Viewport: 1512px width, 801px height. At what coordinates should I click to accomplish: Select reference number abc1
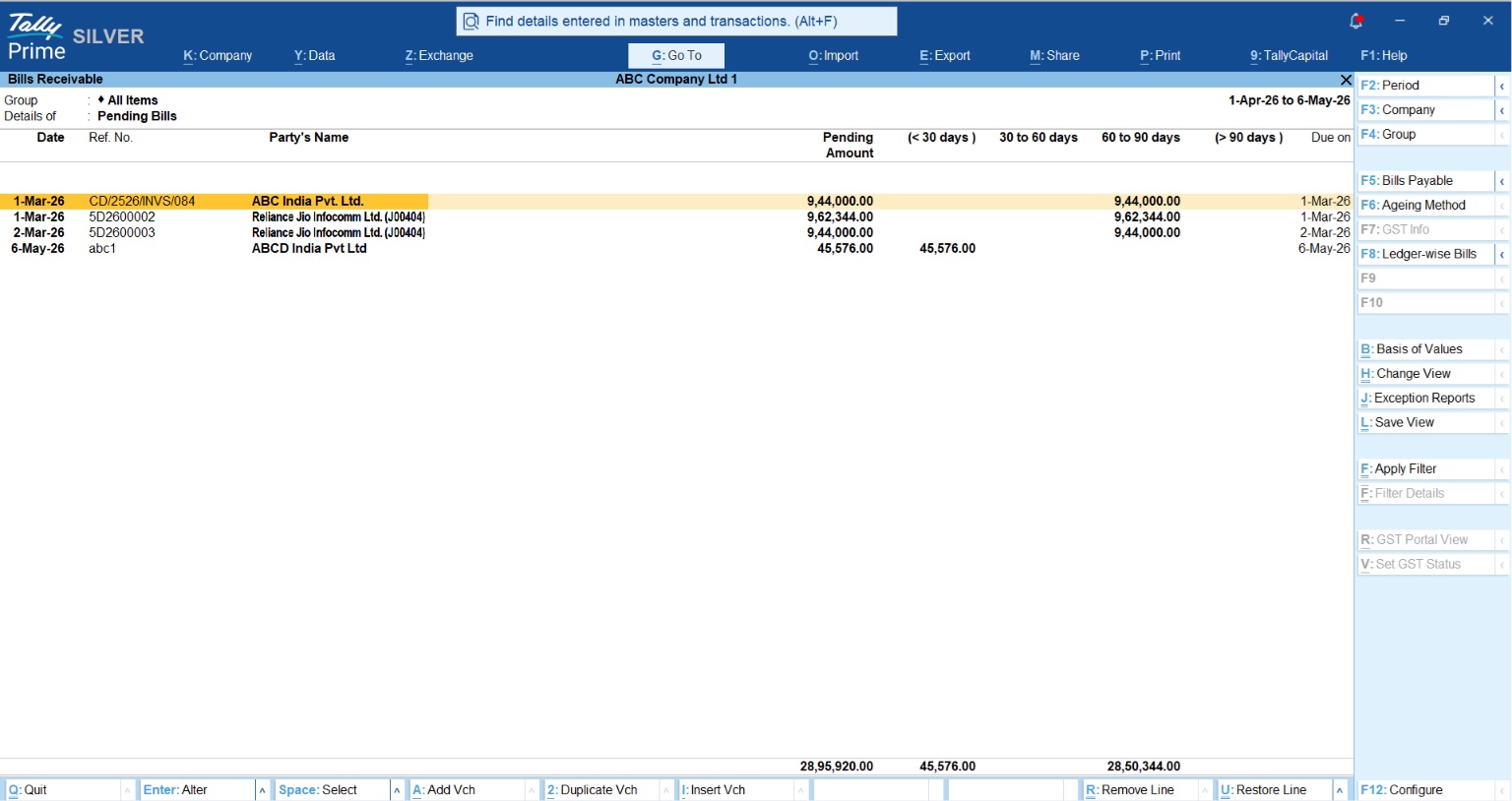click(x=102, y=248)
